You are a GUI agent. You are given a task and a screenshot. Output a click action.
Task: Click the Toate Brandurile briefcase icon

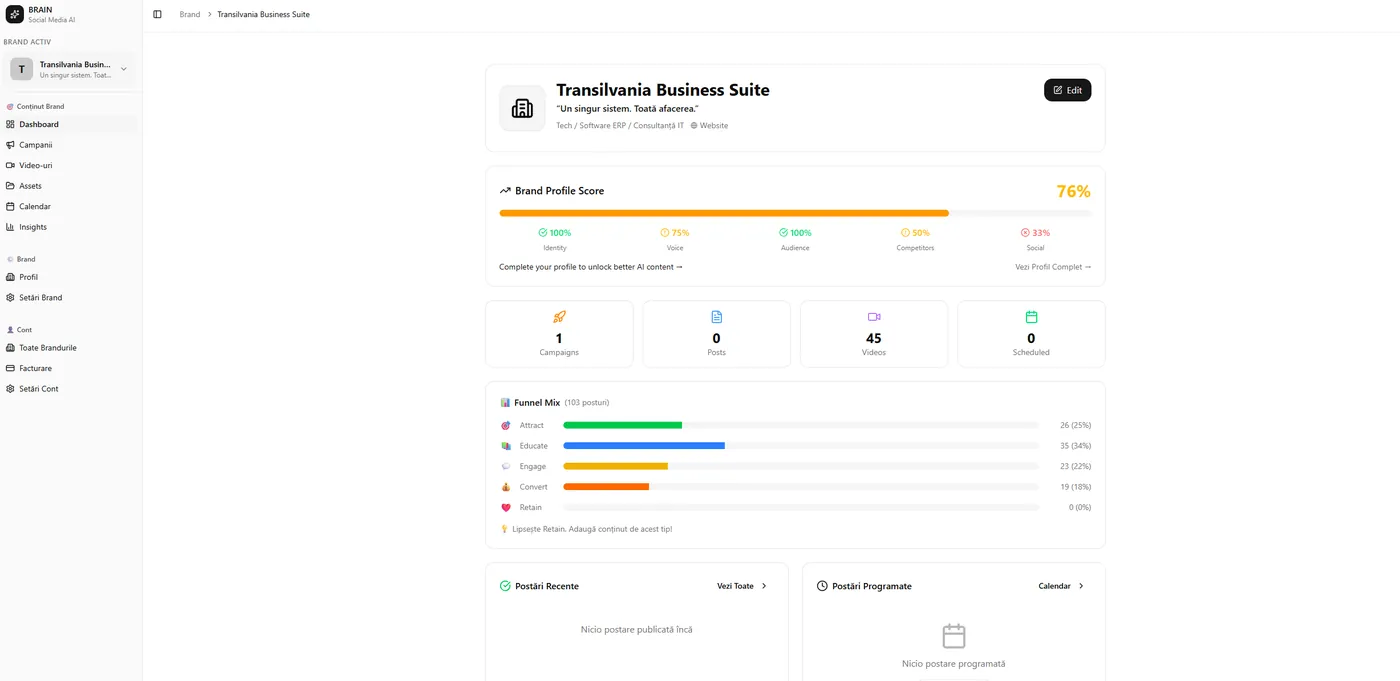(10, 348)
